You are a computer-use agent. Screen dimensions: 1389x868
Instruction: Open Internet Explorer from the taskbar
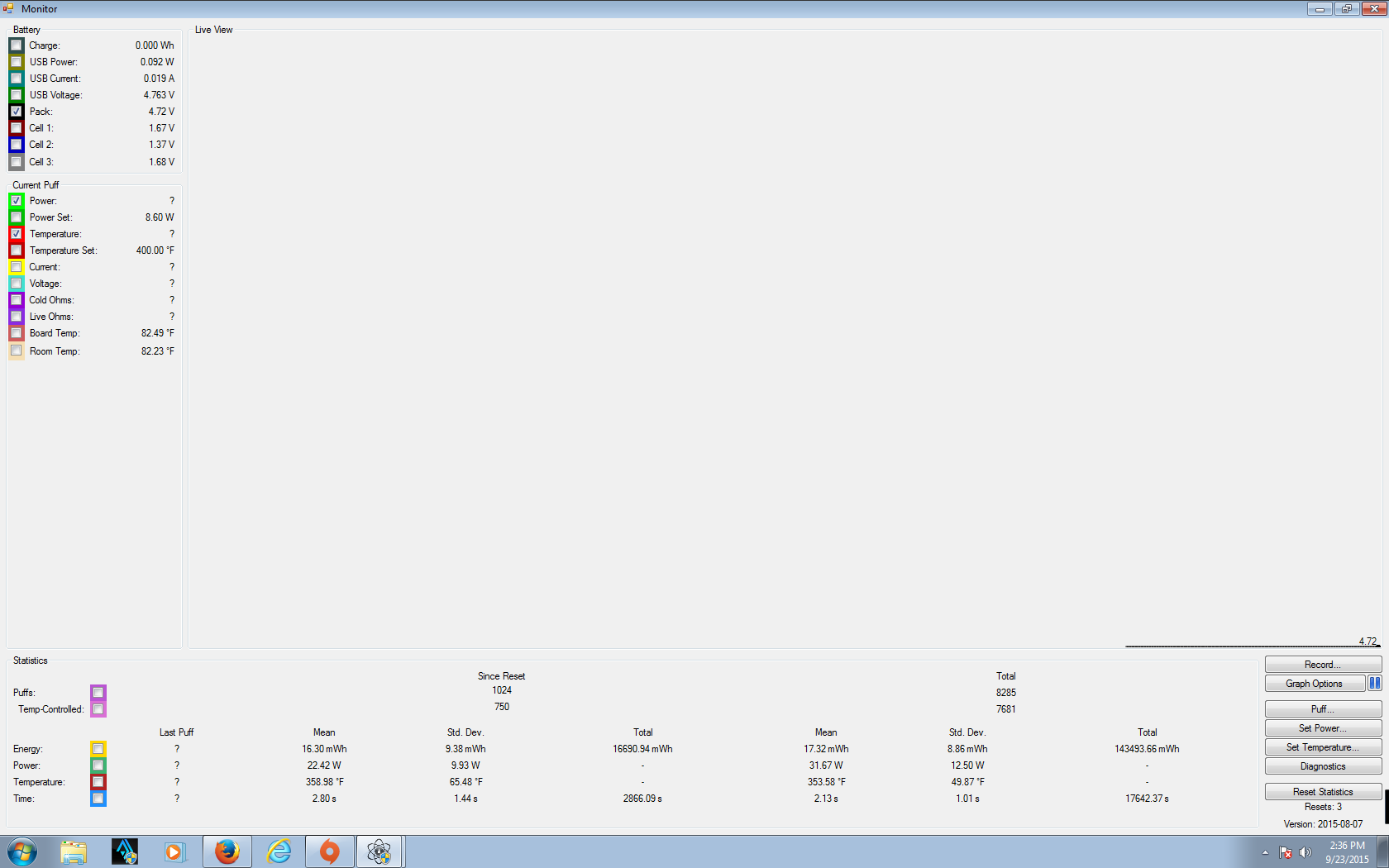point(279,851)
